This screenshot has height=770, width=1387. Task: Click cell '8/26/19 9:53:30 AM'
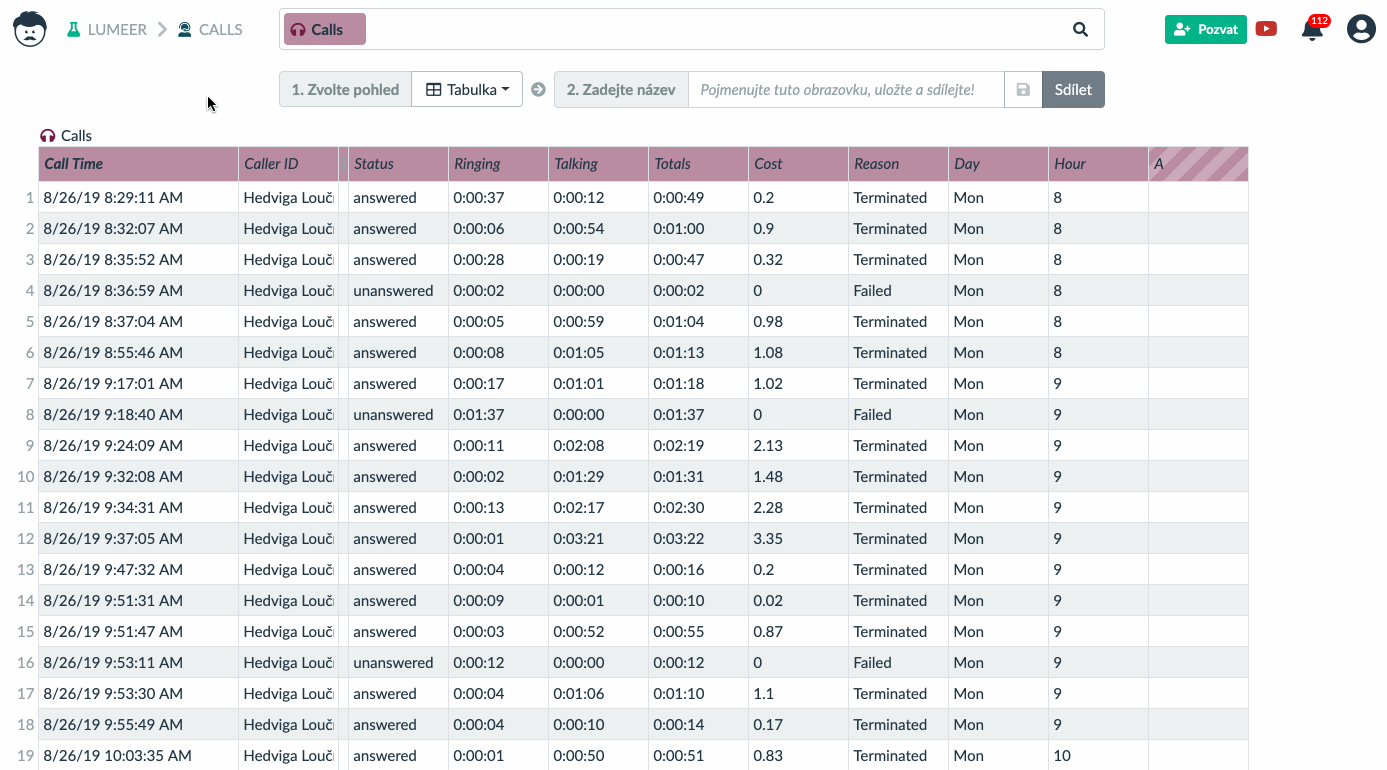tap(138, 694)
